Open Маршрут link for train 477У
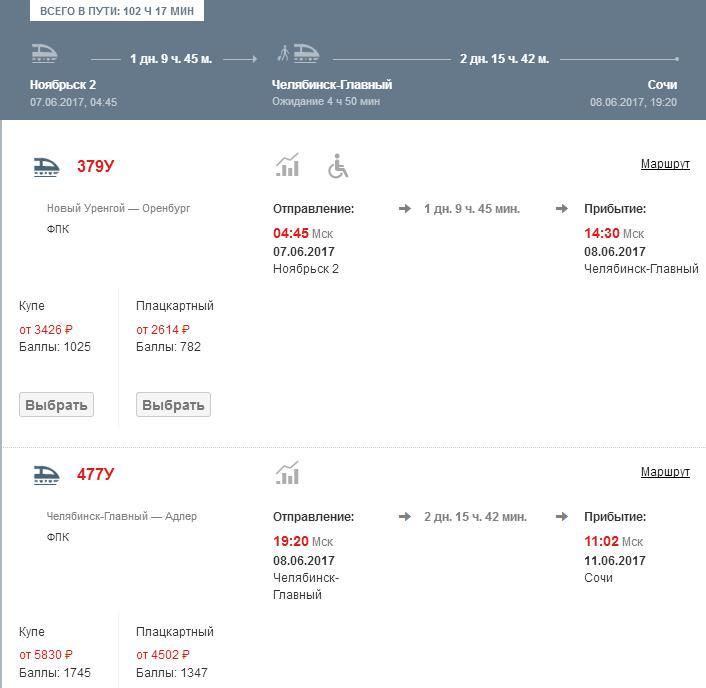Image resolution: width=706 pixels, height=688 pixels. [x=665, y=472]
